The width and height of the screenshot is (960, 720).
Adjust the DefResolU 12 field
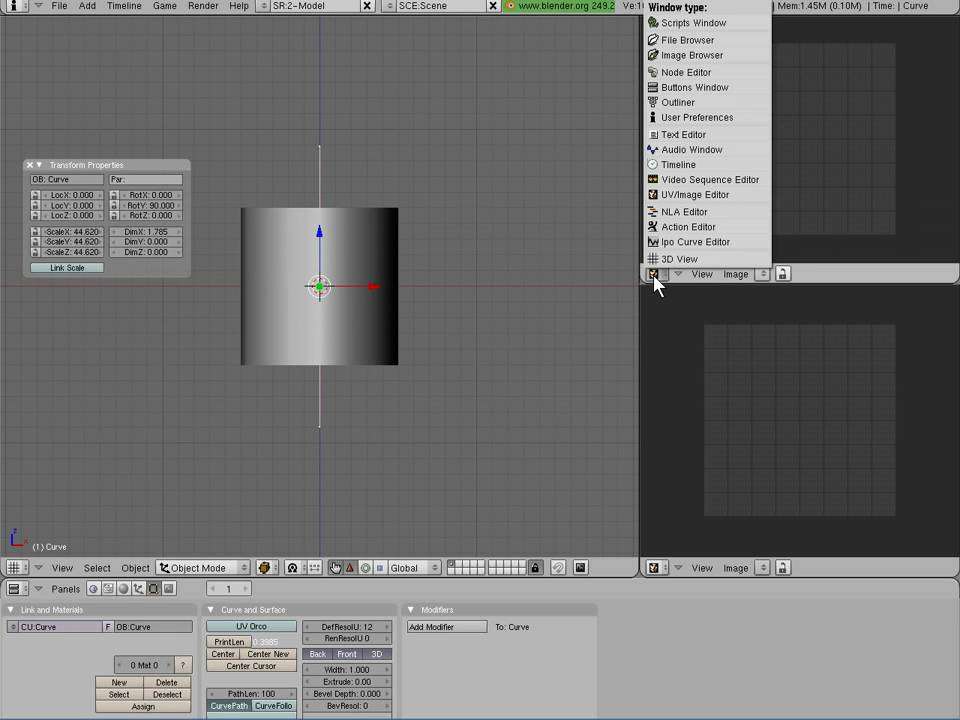(x=347, y=627)
